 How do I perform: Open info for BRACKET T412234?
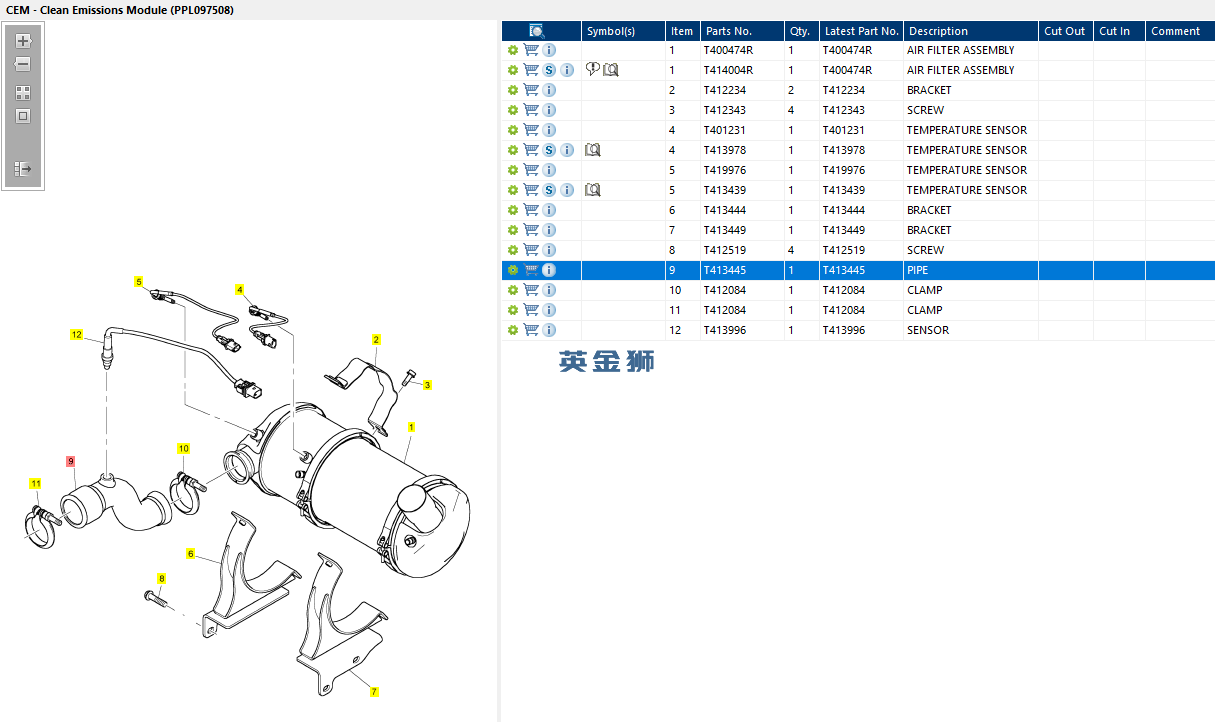coord(549,90)
